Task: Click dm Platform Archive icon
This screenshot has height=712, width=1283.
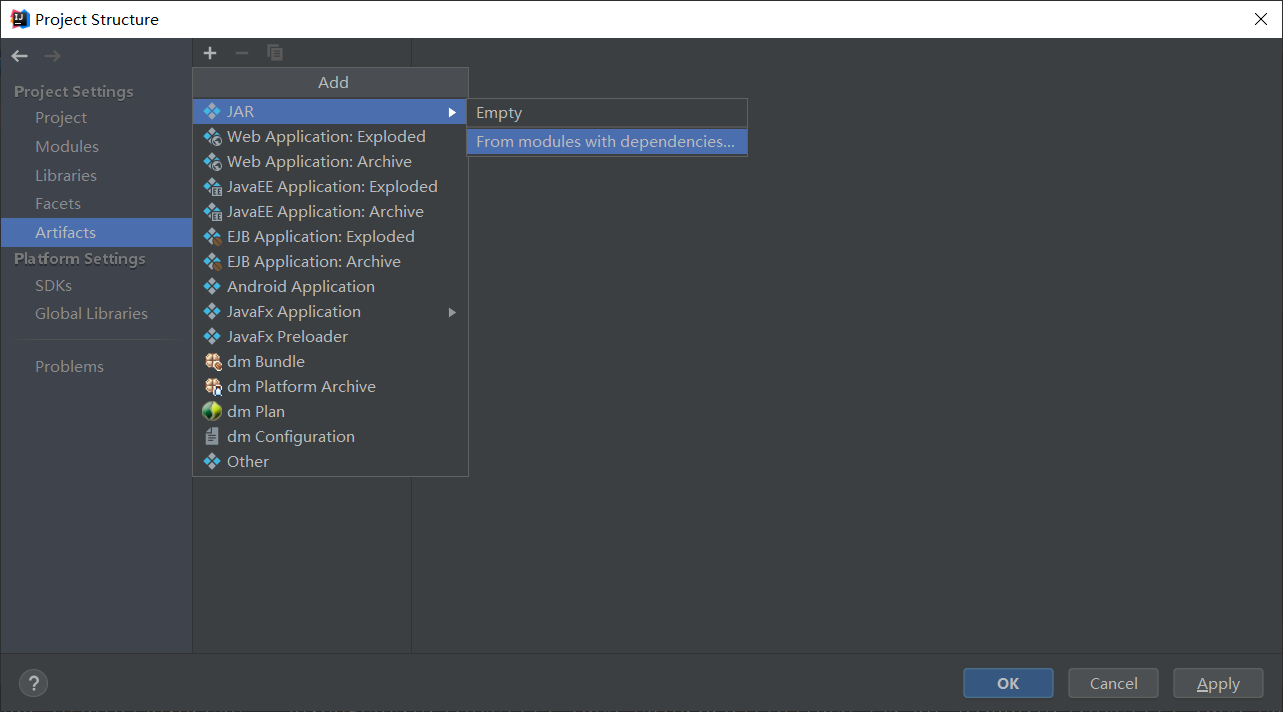Action: click(x=212, y=387)
